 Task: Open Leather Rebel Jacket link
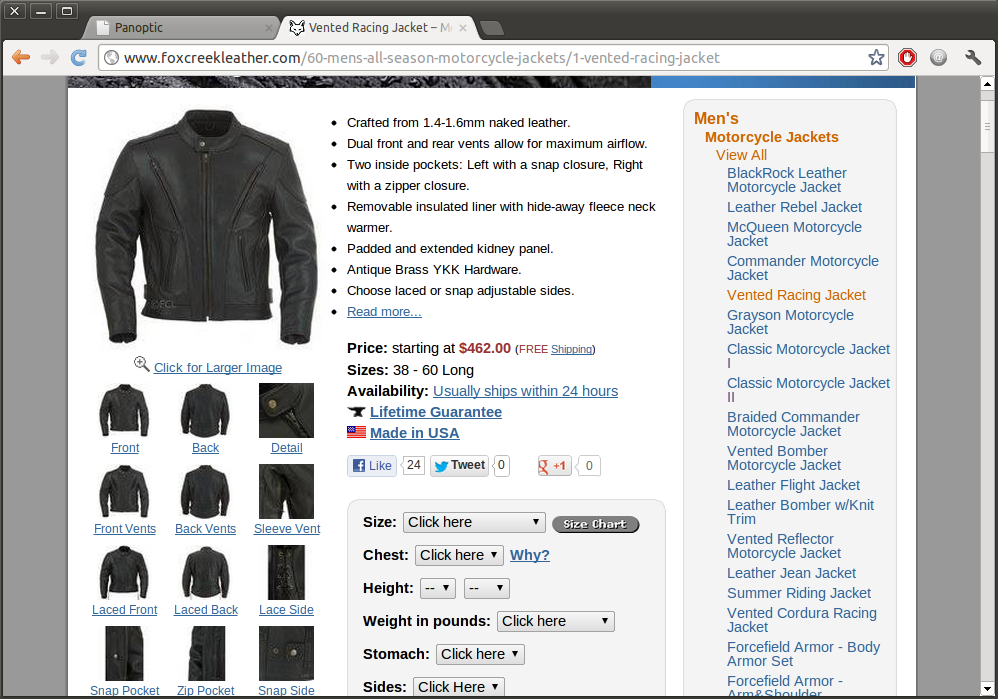pos(794,207)
